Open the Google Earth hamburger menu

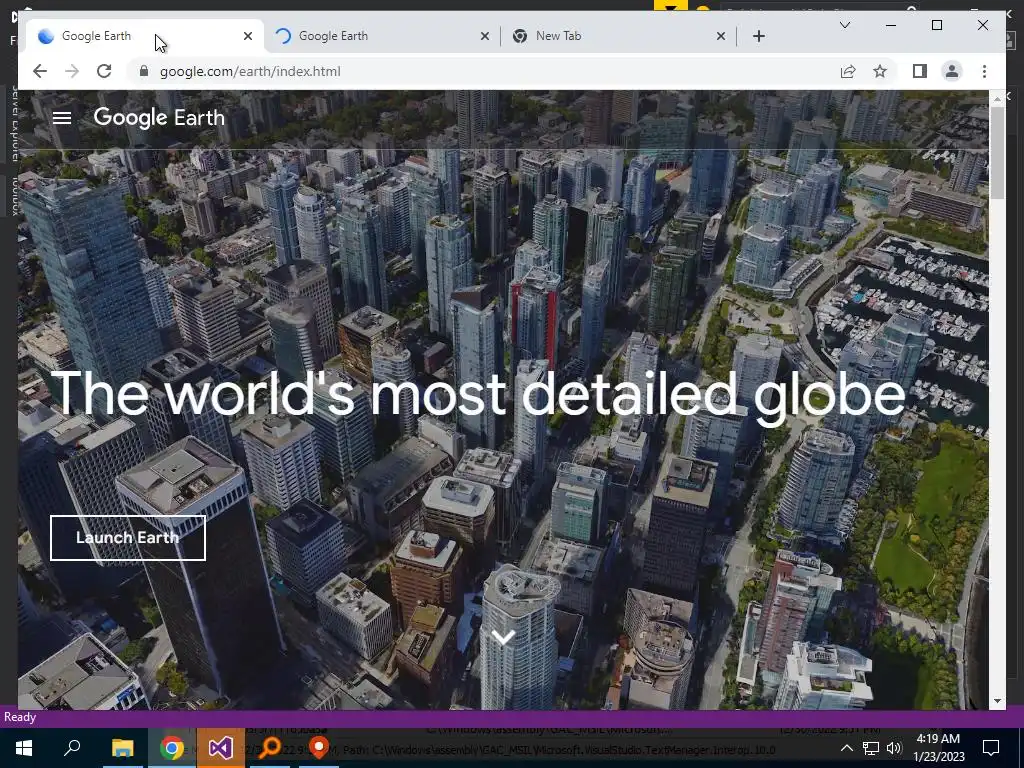coord(62,118)
